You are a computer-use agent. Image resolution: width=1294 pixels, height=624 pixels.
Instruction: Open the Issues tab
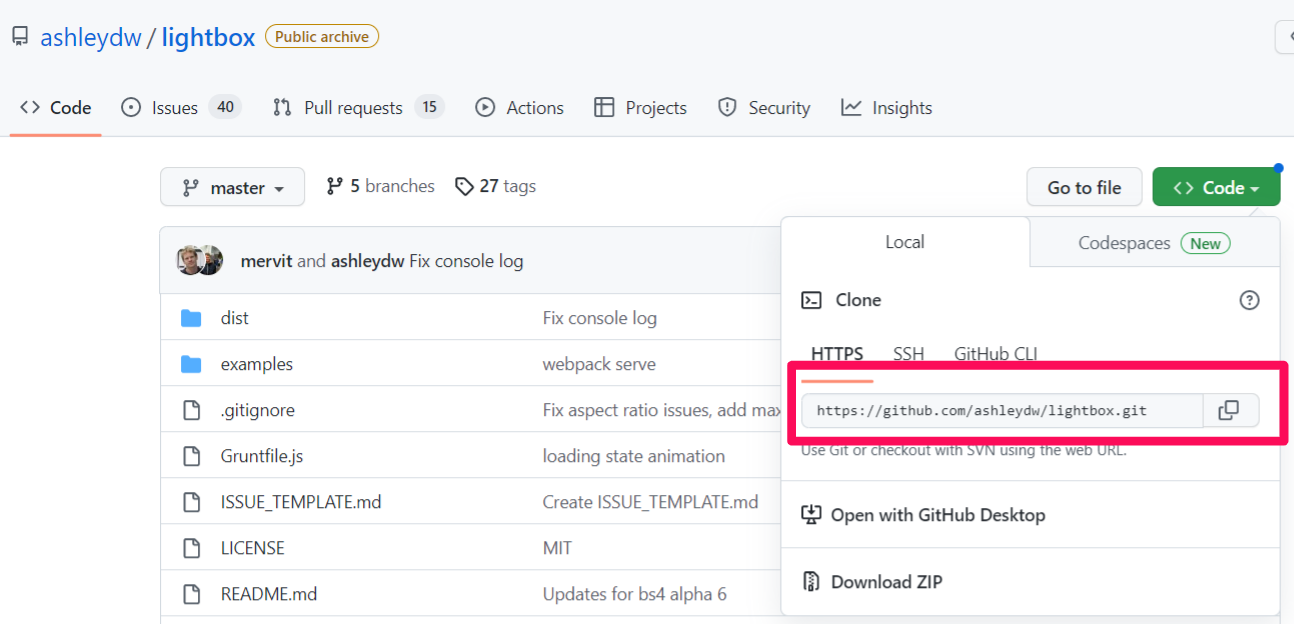click(x=181, y=108)
